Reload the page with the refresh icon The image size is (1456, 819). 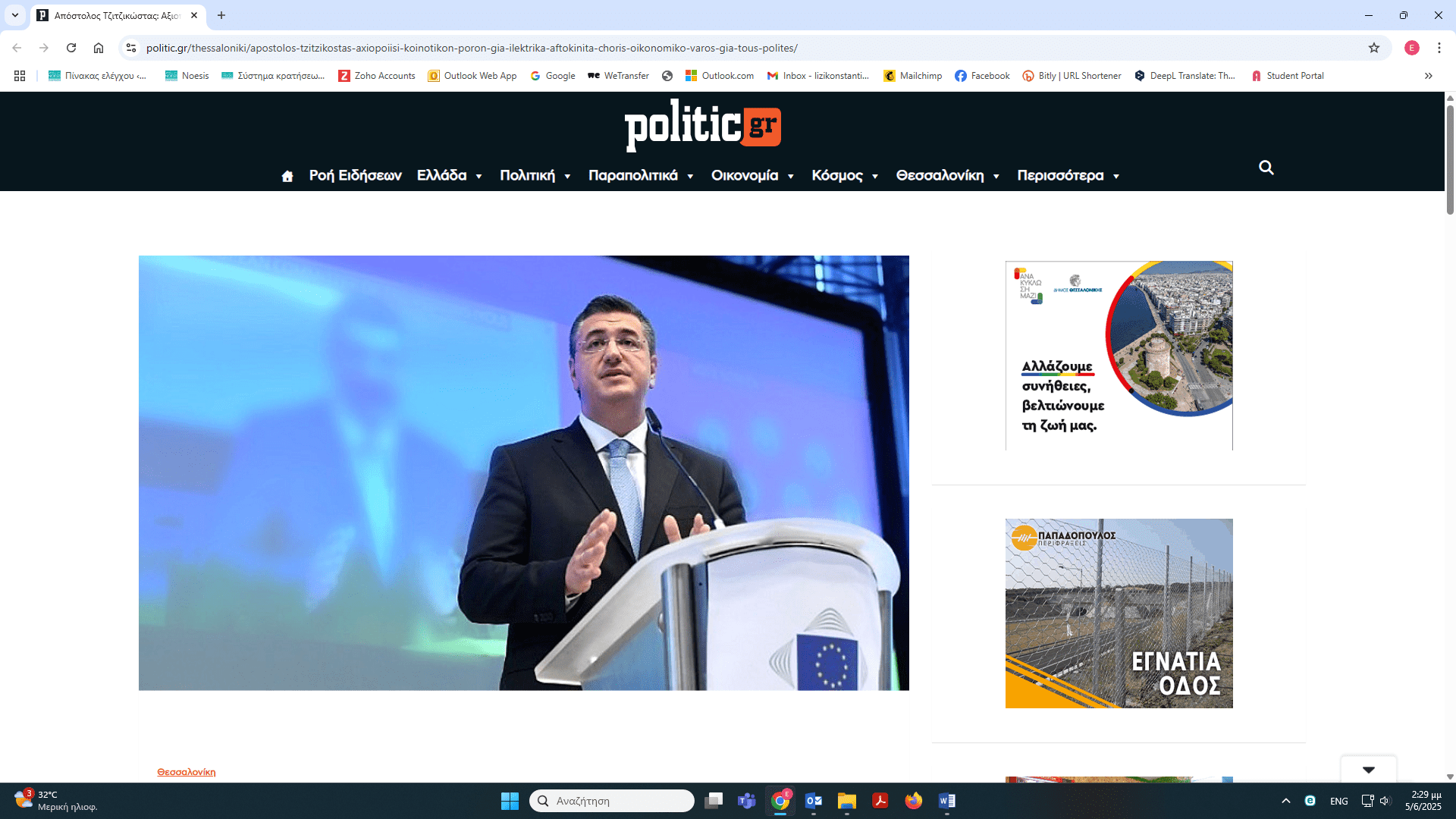point(71,48)
